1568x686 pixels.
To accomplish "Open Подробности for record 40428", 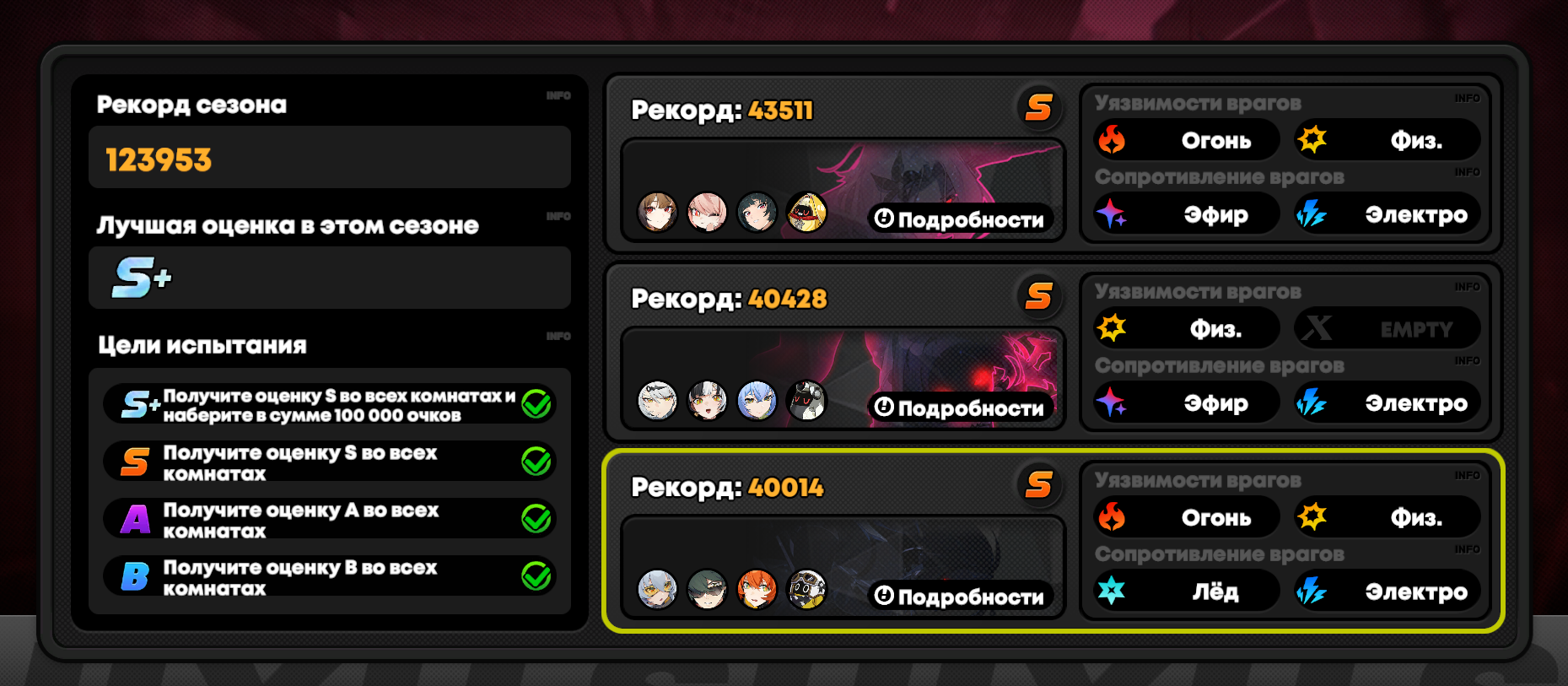I will click(960, 408).
